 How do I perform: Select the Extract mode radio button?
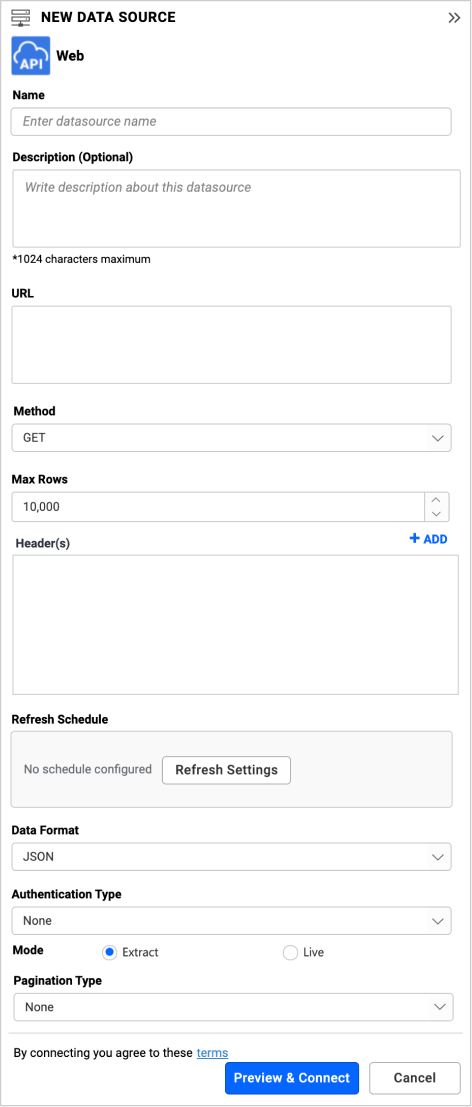point(109,952)
